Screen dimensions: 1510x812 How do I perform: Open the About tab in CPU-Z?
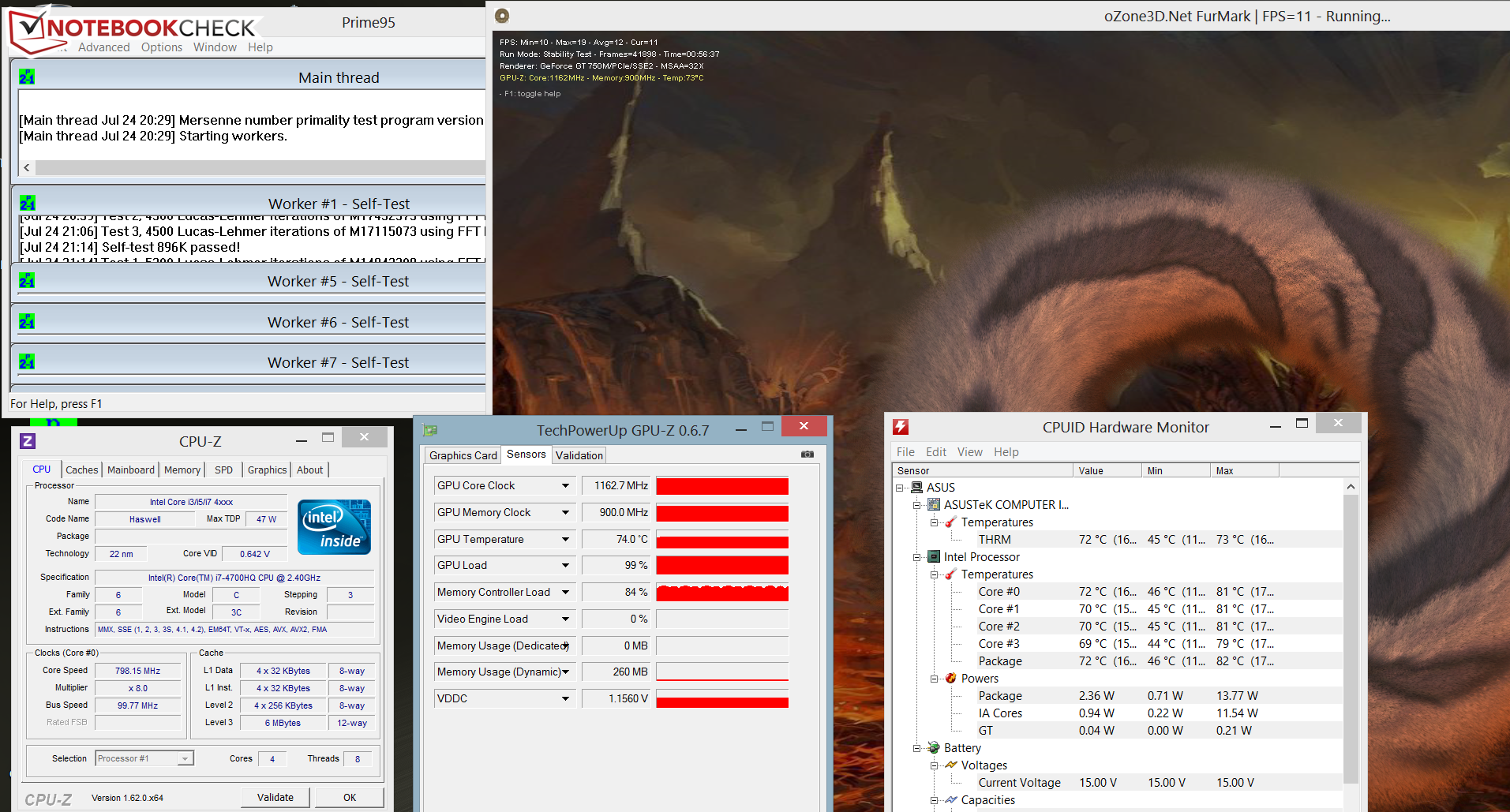(x=310, y=470)
